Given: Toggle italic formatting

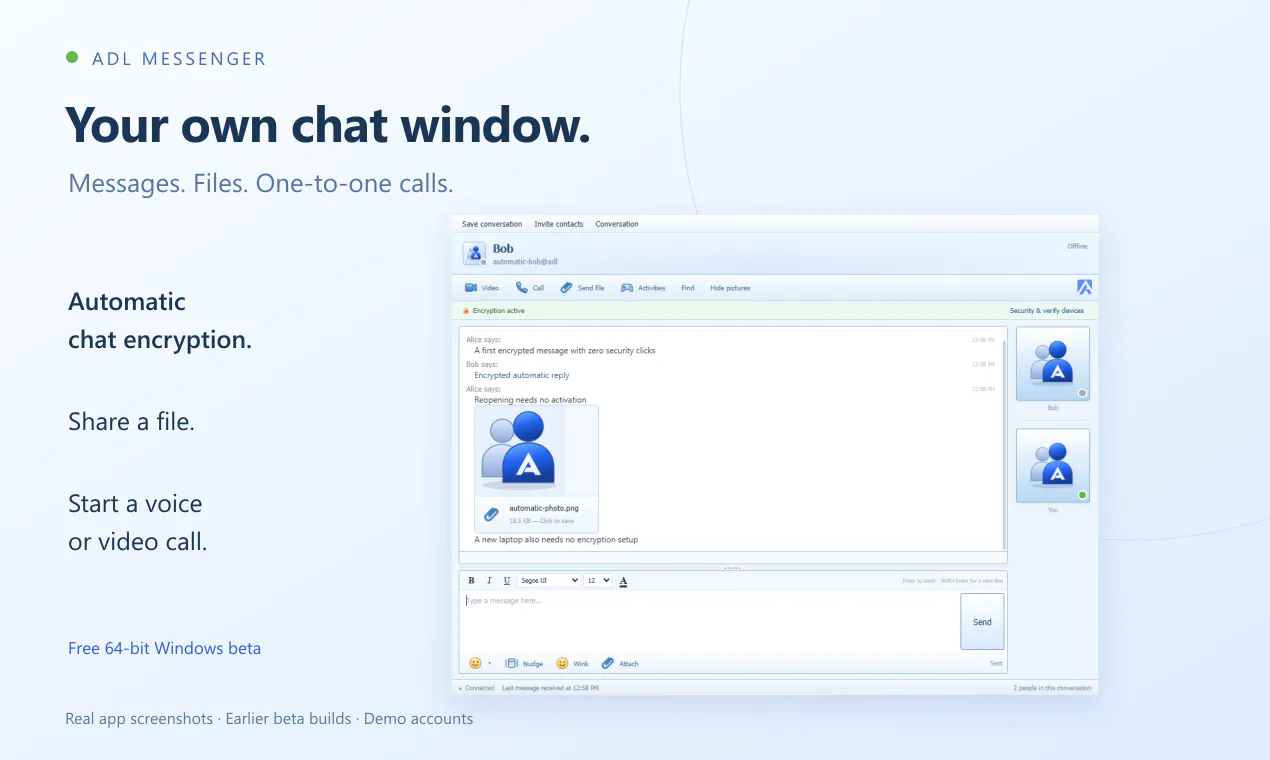Looking at the screenshot, I should 489,581.
